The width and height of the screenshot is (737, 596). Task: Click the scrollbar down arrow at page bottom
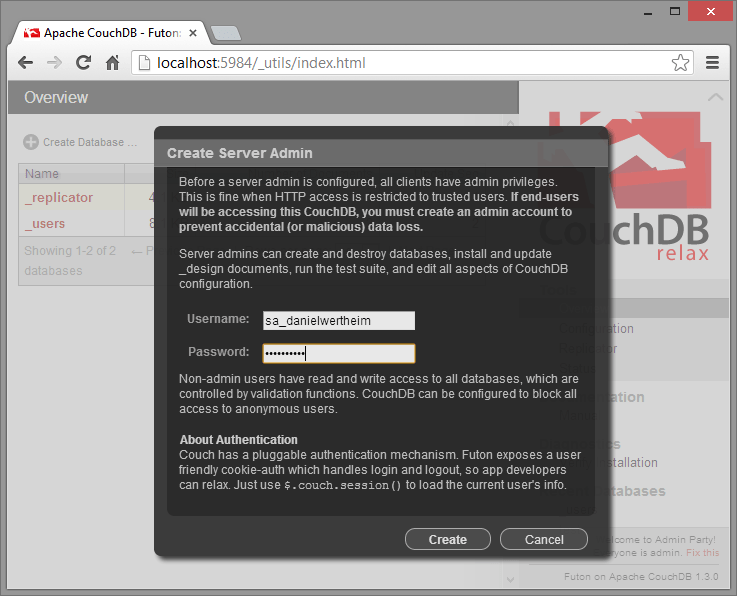[510, 580]
